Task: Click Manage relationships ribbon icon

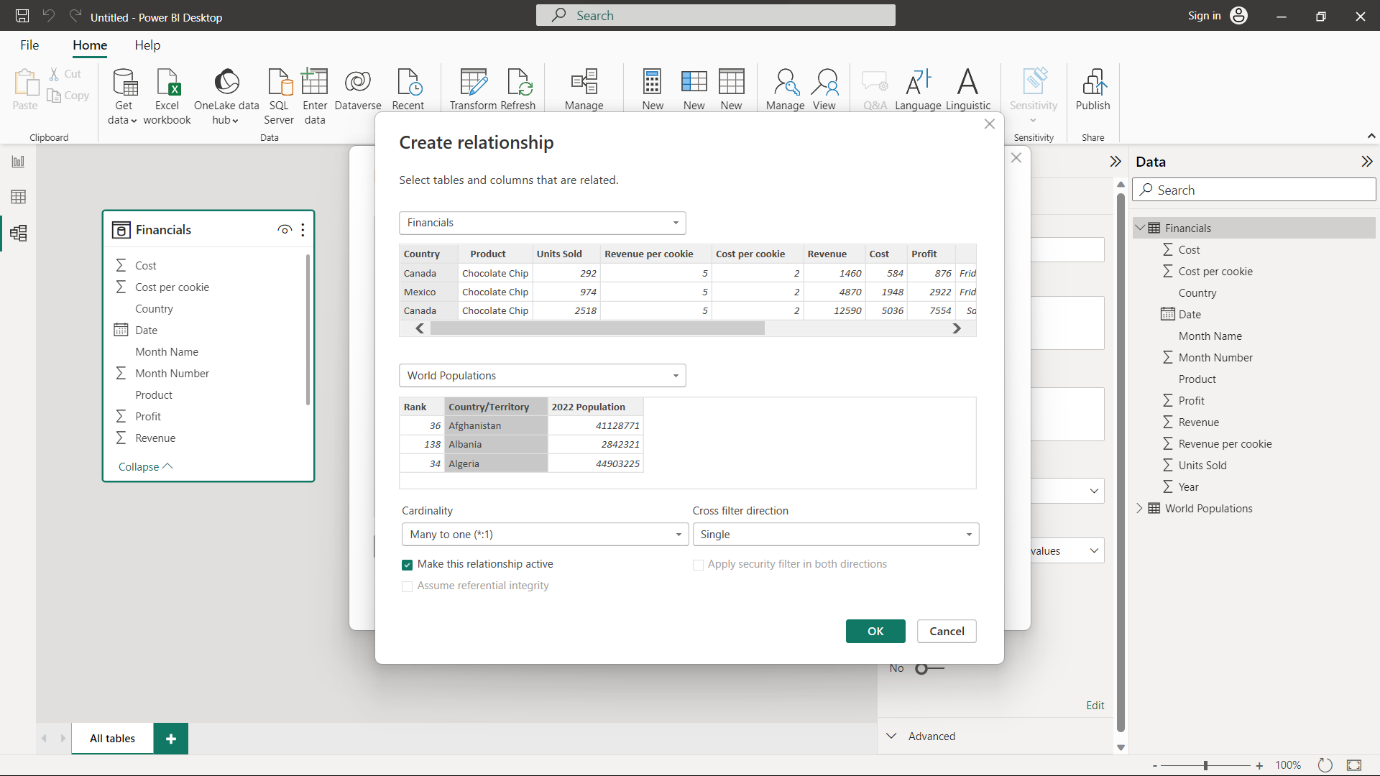Action: (x=584, y=90)
